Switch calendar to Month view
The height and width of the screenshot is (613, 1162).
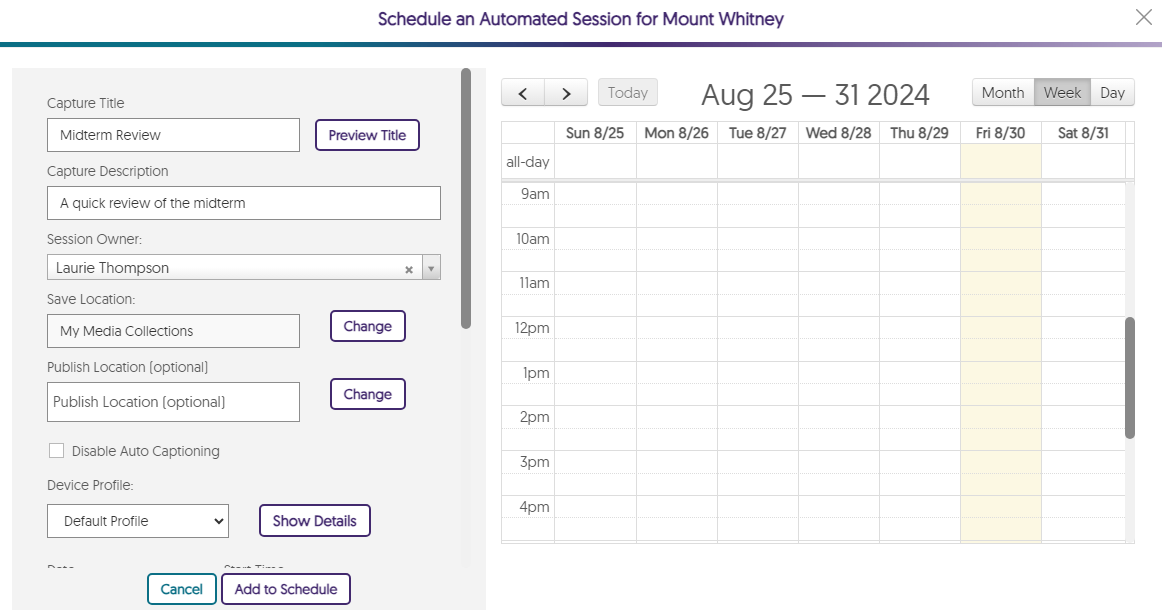(1002, 93)
